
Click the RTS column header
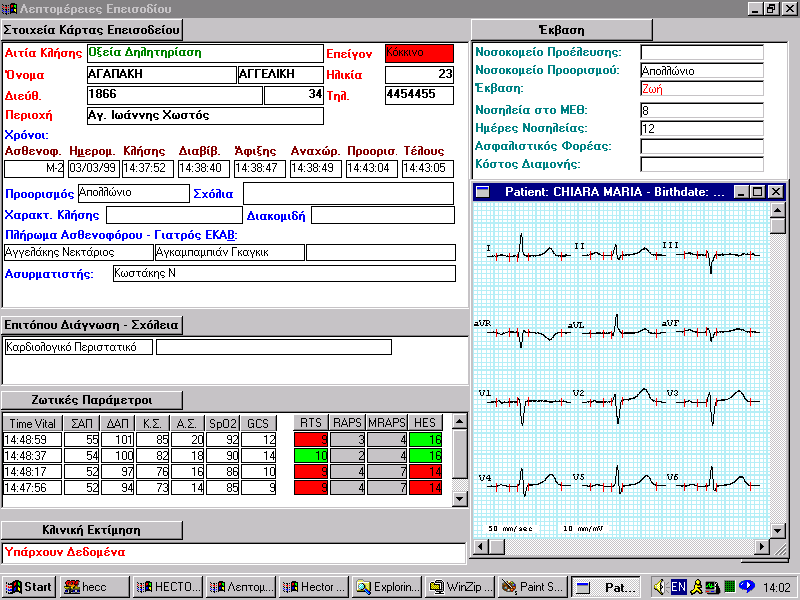[x=311, y=423]
